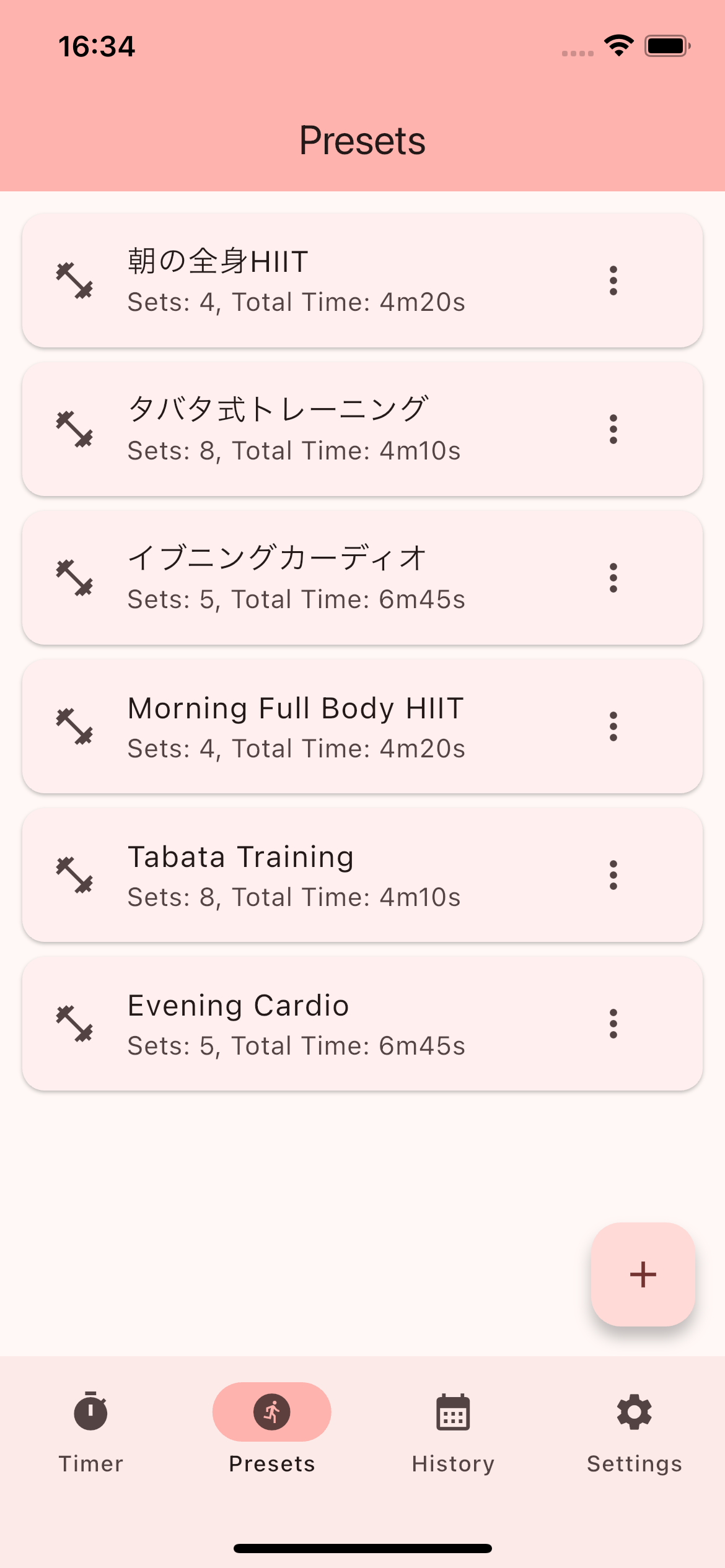Tap dumbbell icon beside Tabata Training

click(x=75, y=875)
